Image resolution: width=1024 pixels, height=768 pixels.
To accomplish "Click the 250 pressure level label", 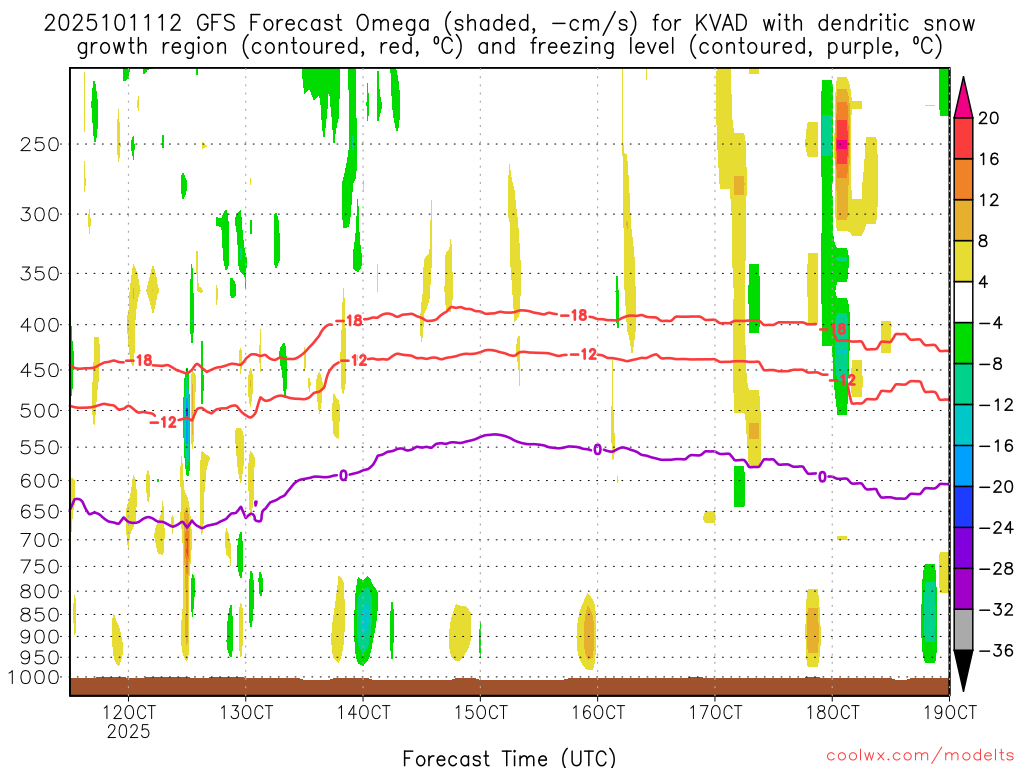I will point(40,144).
